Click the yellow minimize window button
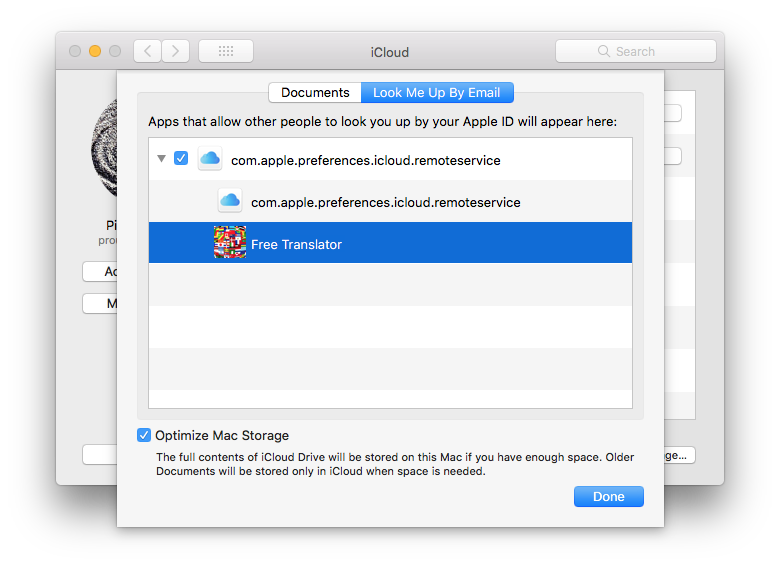780x565 pixels. [x=95, y=51]
